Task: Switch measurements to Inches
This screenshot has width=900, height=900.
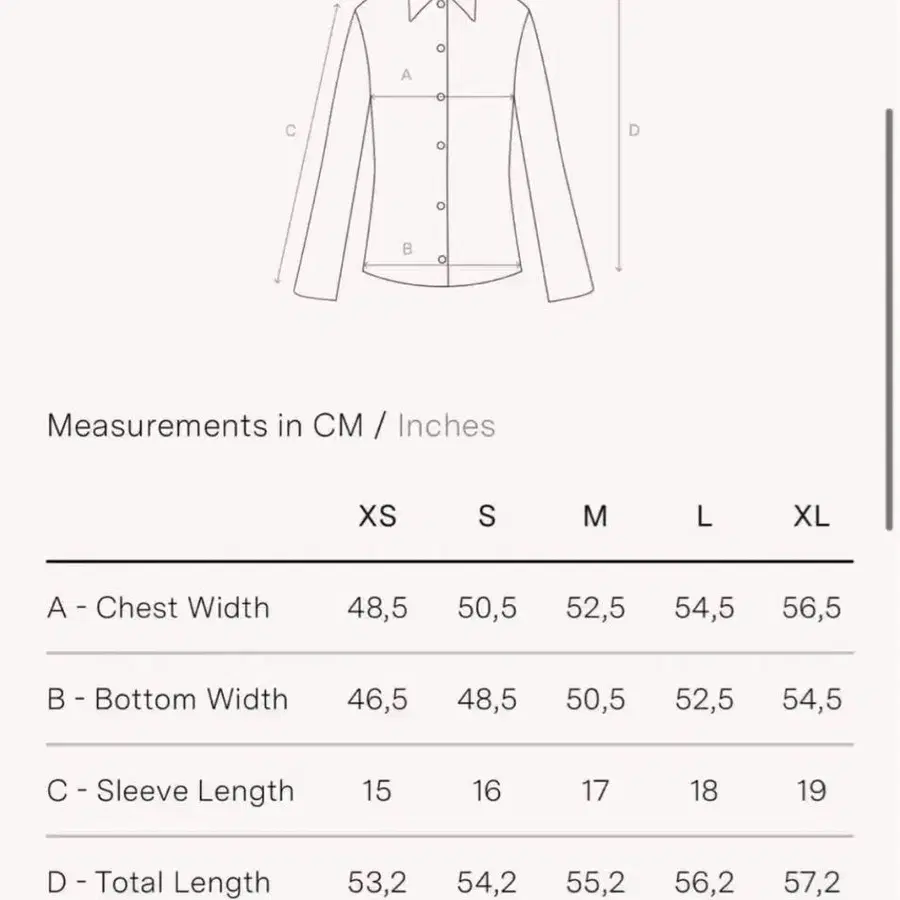Action: (446, 426)
